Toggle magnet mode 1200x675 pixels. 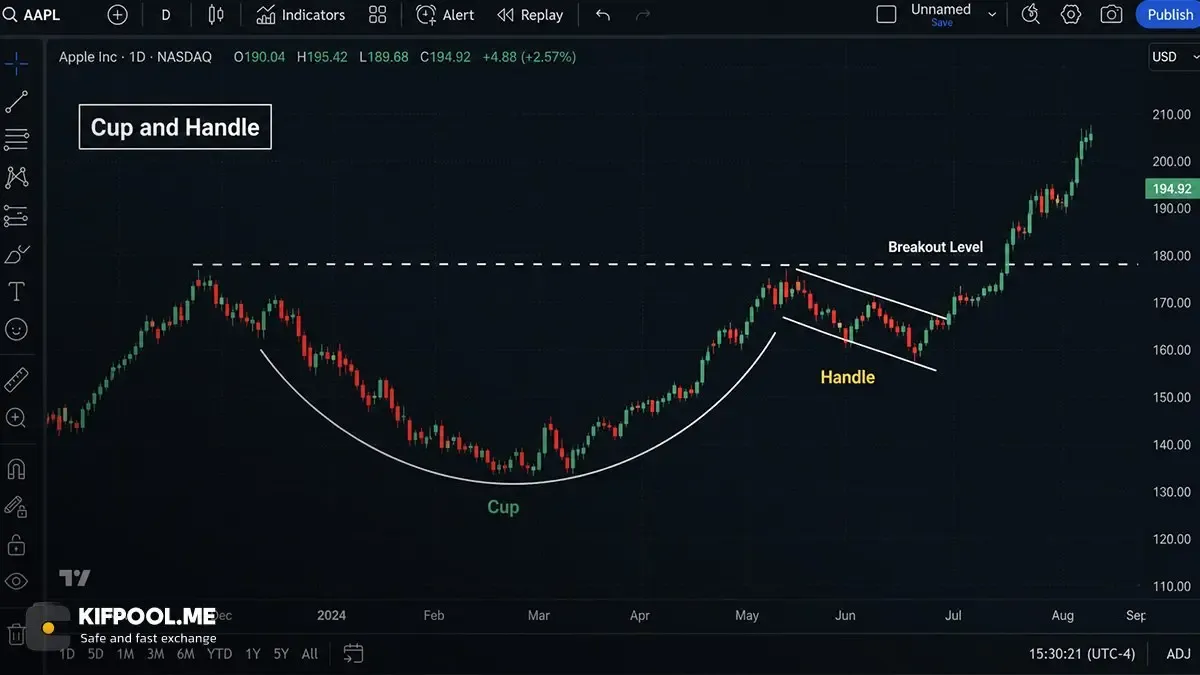click(x=16, y=469)
